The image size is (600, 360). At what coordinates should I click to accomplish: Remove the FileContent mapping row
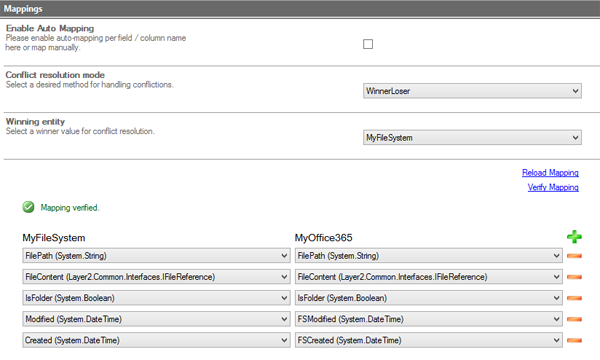[574, 277]
